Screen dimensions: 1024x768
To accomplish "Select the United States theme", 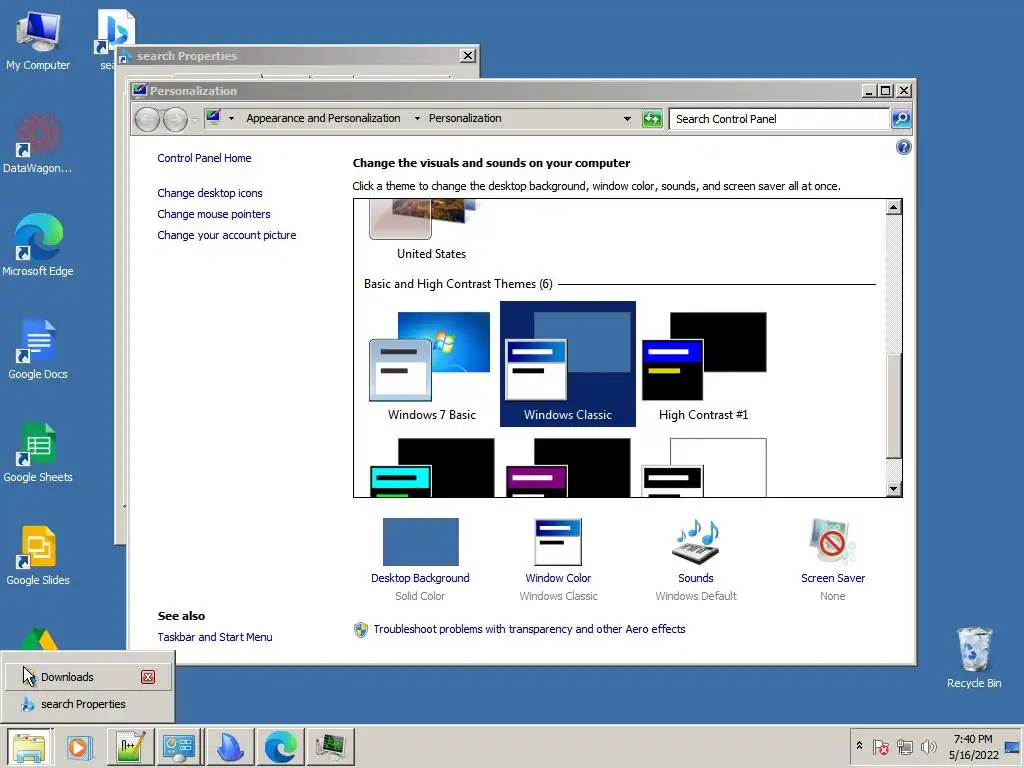I will tap(431, 231).
